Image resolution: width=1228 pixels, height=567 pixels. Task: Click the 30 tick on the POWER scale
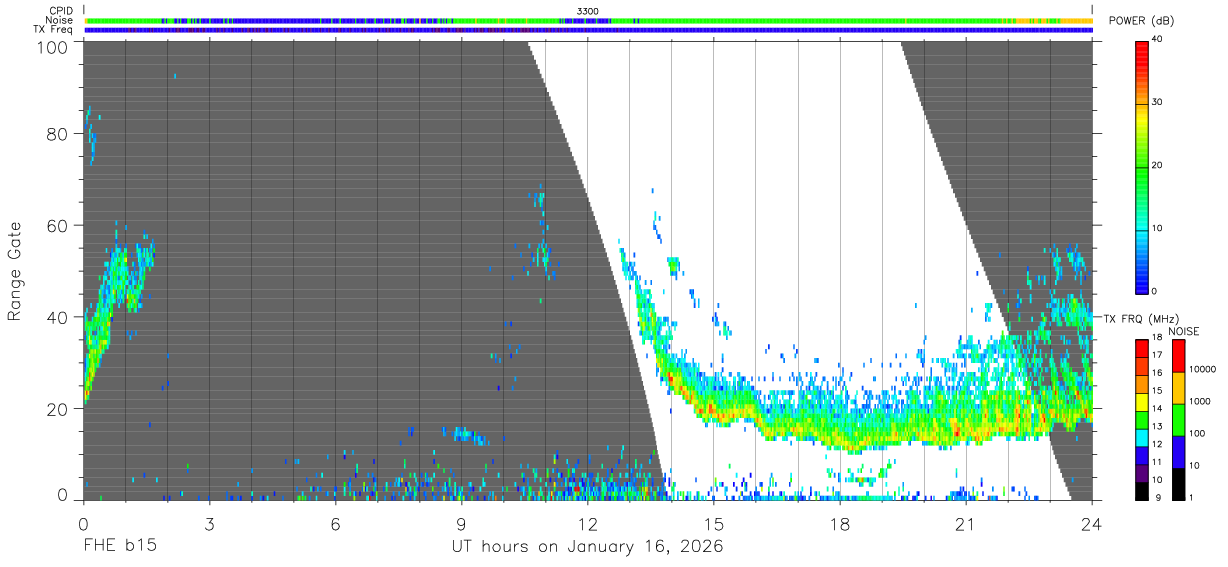pos(1158,103)
